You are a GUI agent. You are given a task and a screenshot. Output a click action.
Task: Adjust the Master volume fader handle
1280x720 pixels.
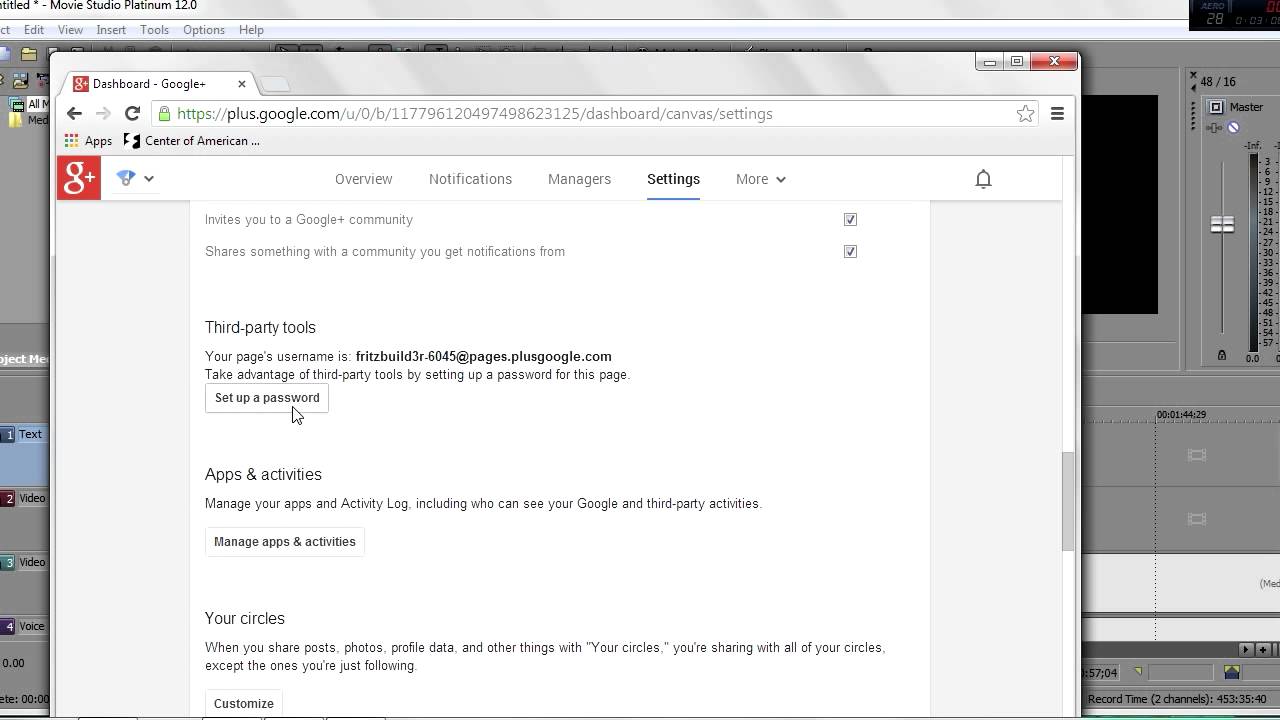coord(1222,225)
